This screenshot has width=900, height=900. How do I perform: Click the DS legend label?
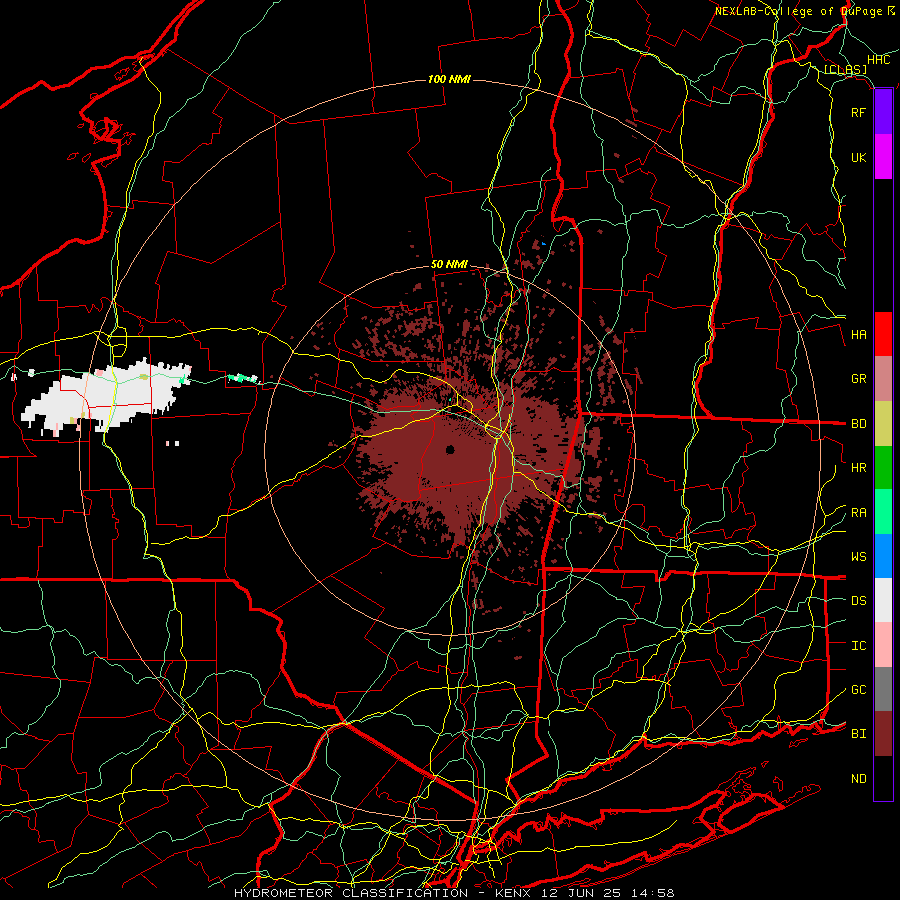(x=859, y=601)
